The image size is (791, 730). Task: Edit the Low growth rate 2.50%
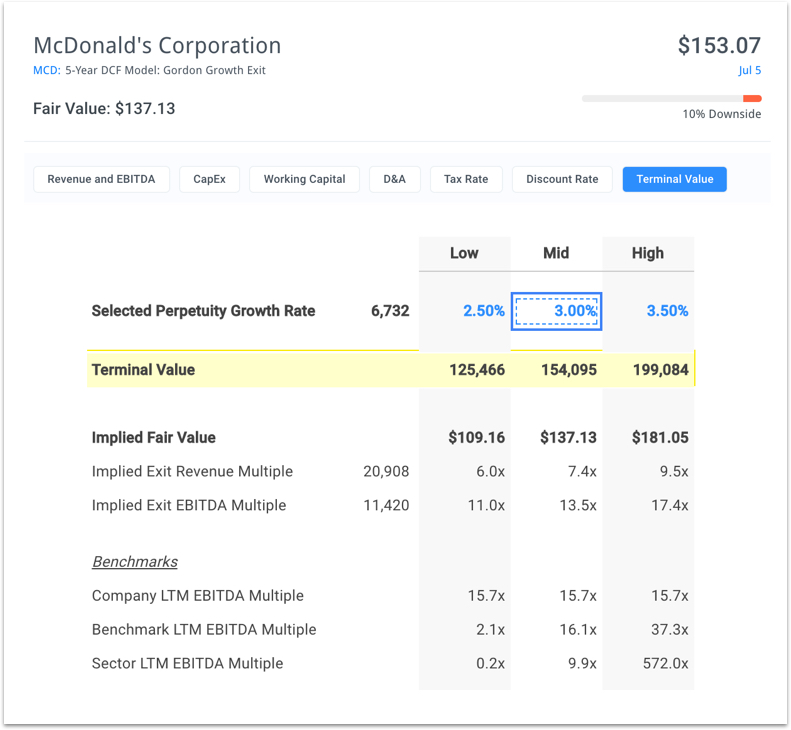[484, 311]
